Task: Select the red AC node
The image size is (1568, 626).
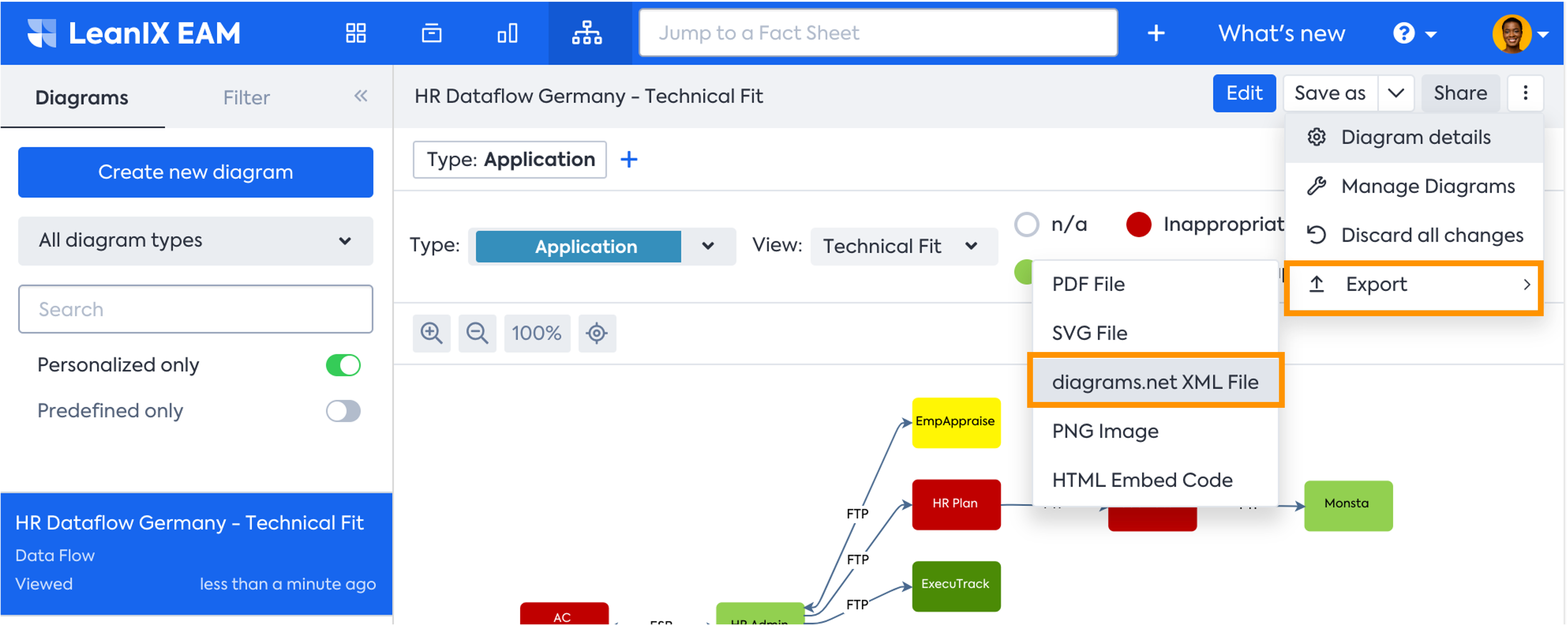Action: (564, 614)
